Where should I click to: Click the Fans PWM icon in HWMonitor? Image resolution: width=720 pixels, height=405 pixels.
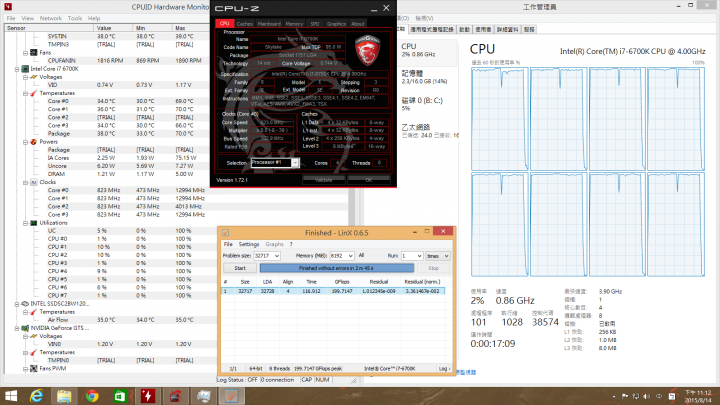pos(34,368)
